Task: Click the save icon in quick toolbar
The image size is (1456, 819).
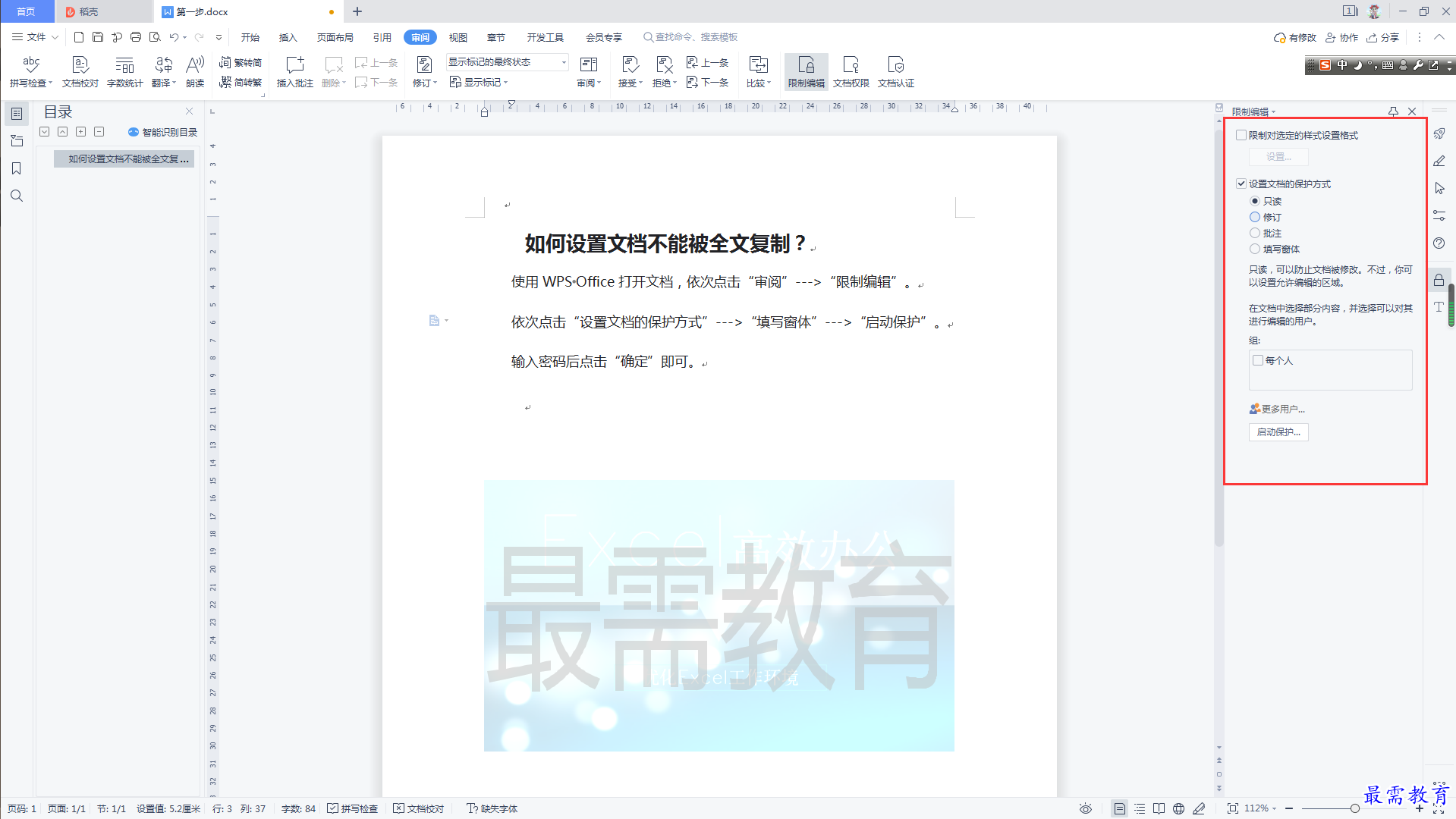Action: [x=97, y=36]
